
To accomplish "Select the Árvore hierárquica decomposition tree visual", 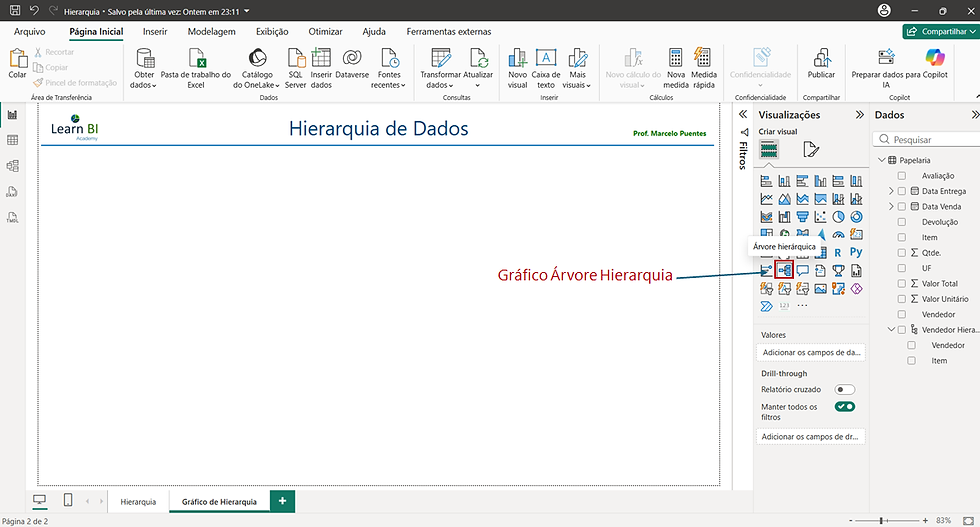I will (x=784, y=270).
